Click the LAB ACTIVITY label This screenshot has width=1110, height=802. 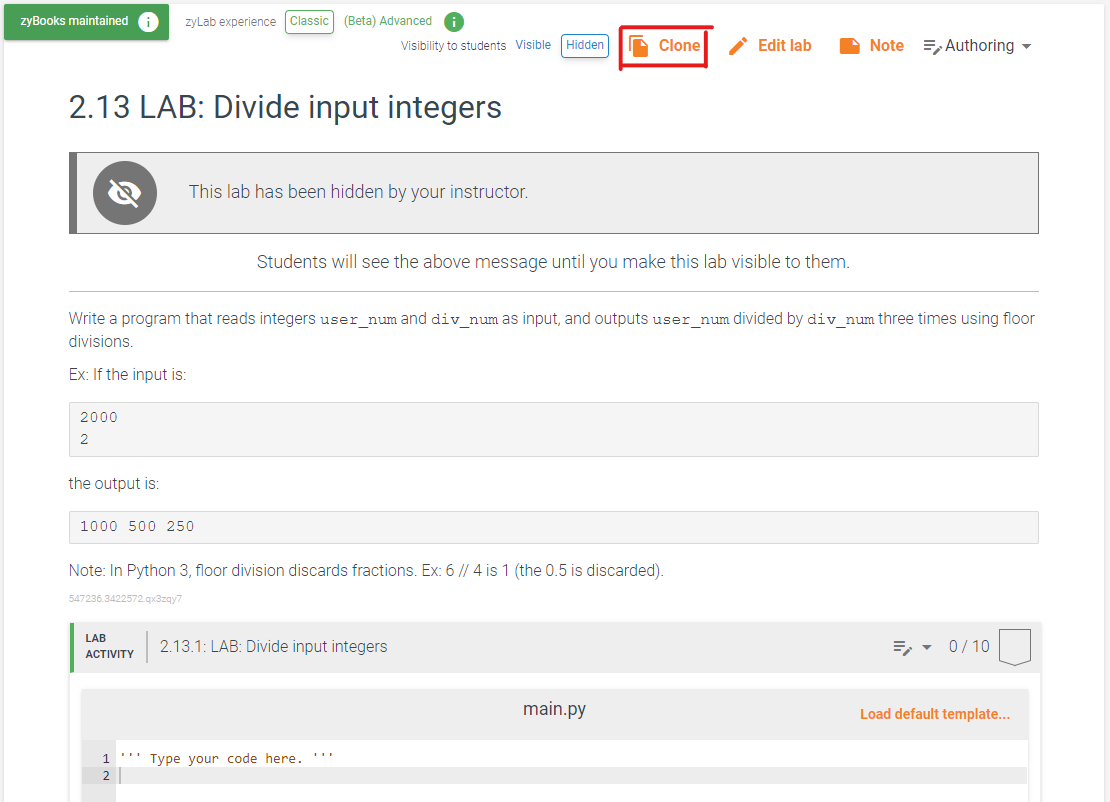pos(110,646)
